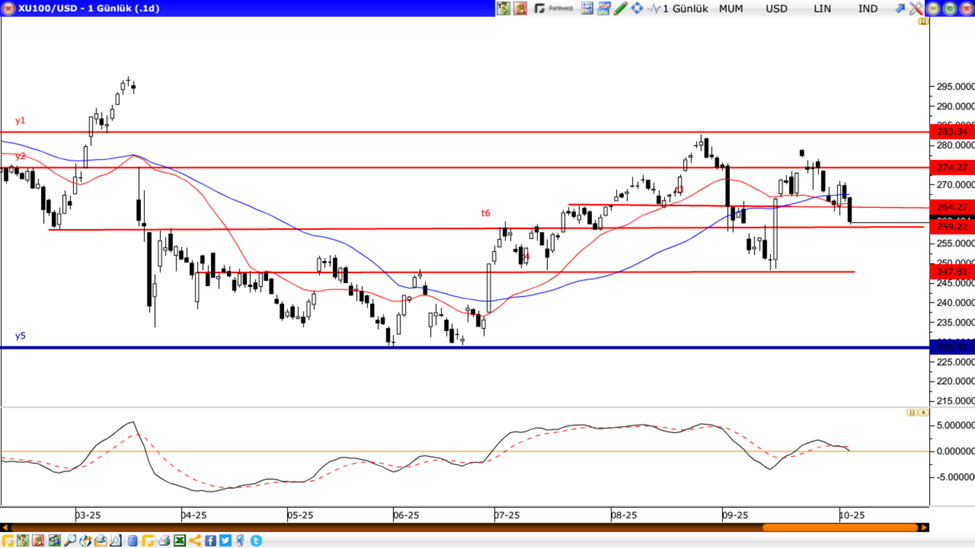Screen dimensions: 975x548
Task: Open the USD currency selector
Action: 776,8
